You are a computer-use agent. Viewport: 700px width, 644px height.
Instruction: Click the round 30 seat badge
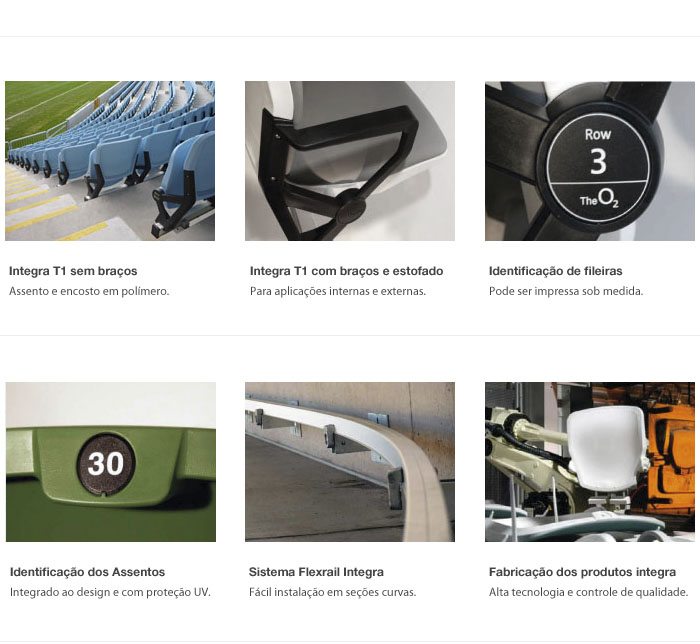106,464
